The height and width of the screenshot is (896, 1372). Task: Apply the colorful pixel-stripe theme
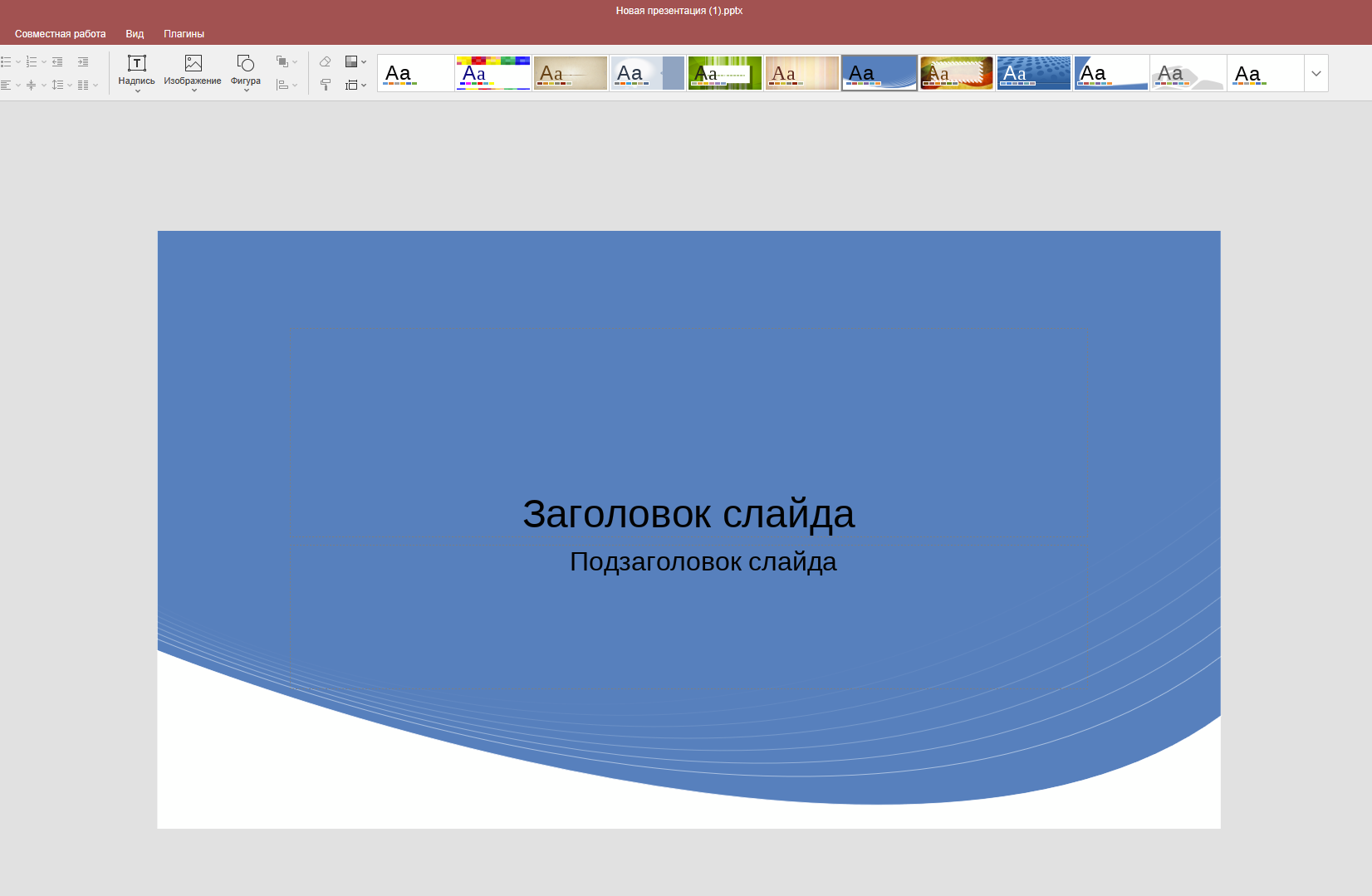[x=493, y=73]
